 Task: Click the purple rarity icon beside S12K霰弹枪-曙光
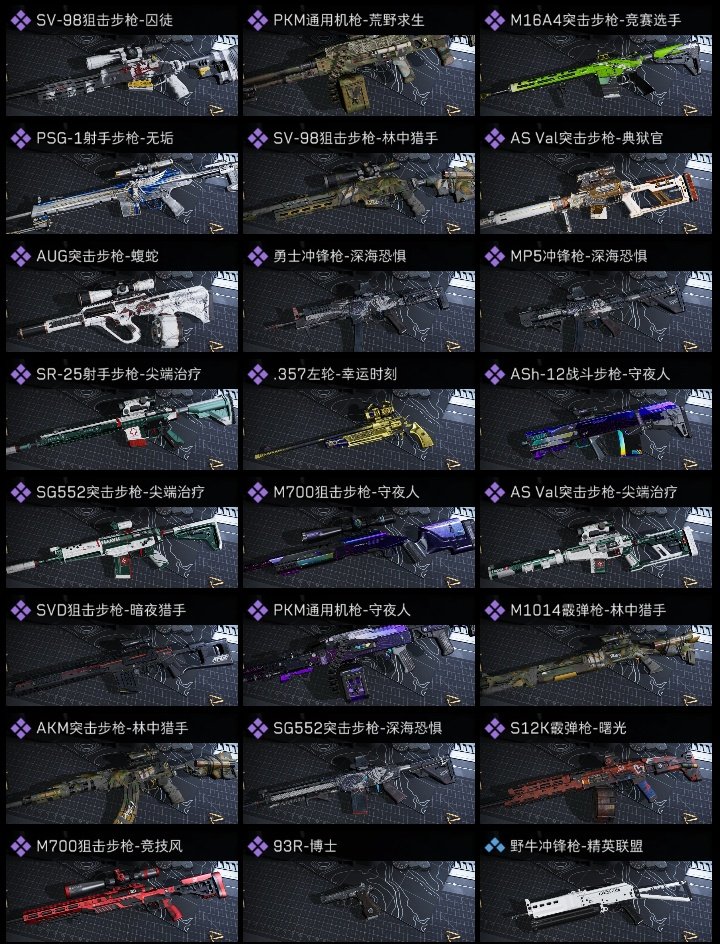494,728
